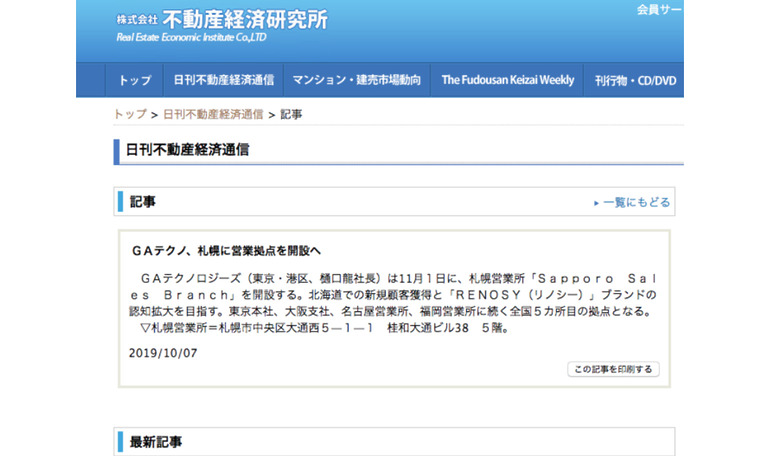Go to The Fudousan Keizai Weekly tab
760x456 pixels.
click(x=507, y=80)
